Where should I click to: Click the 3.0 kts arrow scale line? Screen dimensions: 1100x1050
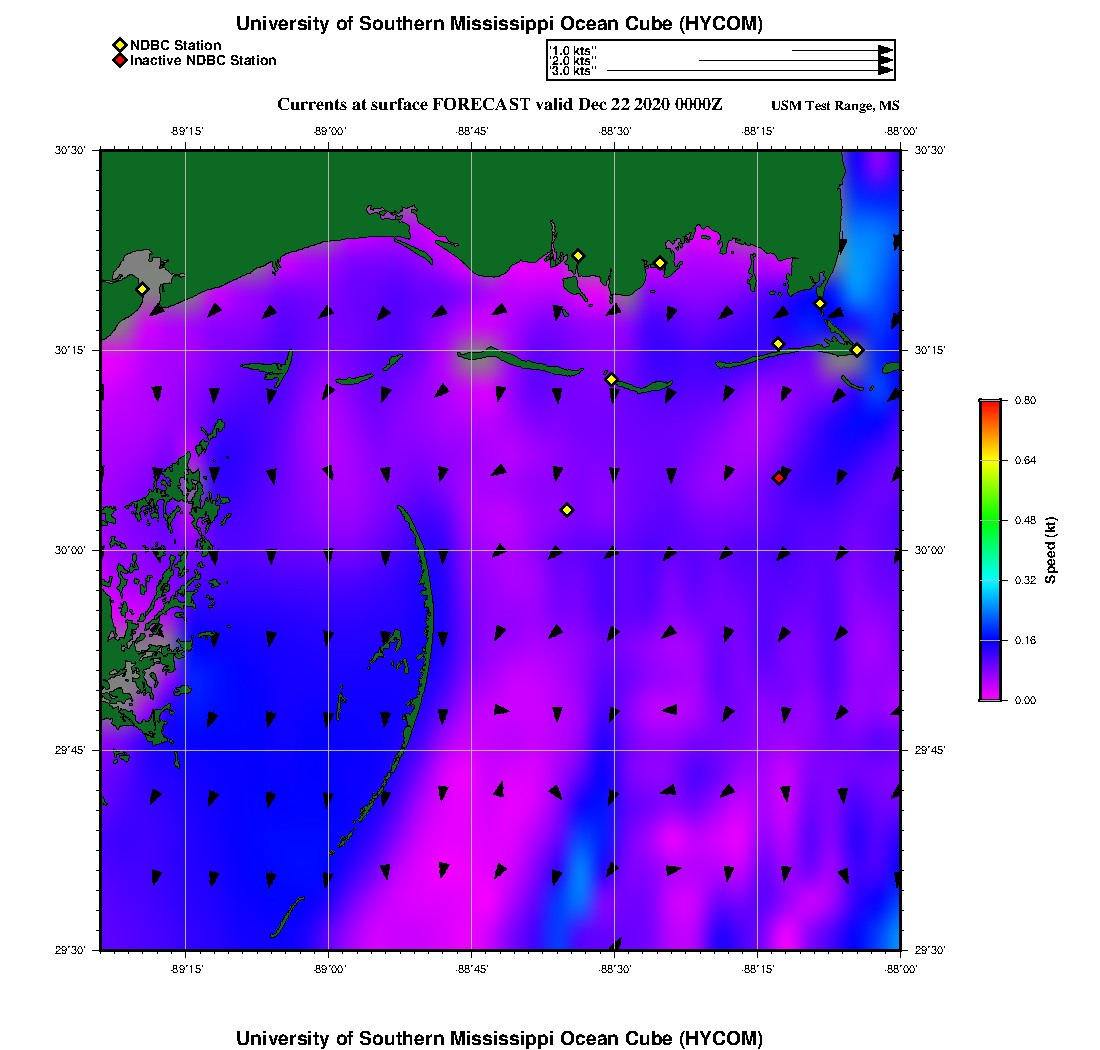tap(750, 71)
